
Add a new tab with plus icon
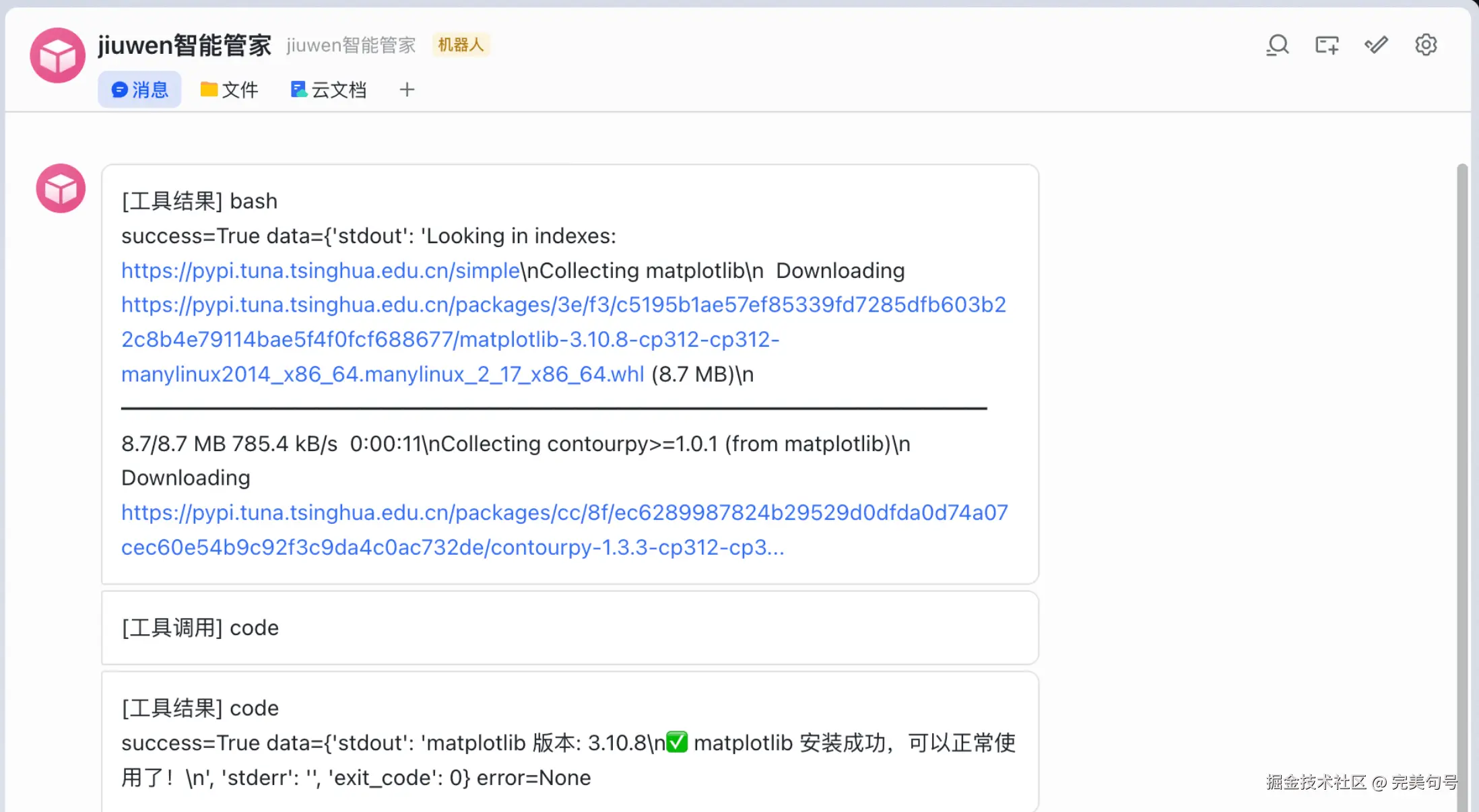tap(407, 90)
